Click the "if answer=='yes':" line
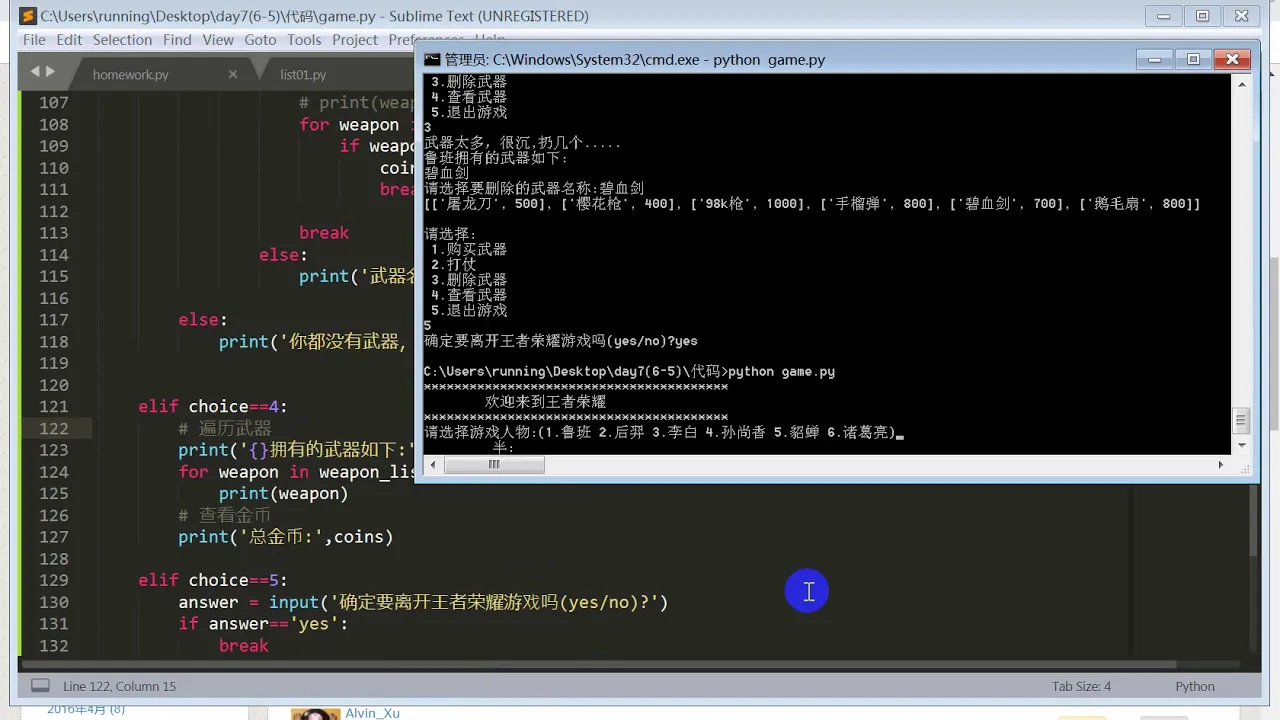This screenshot has height=720, width=1280. 263,624
